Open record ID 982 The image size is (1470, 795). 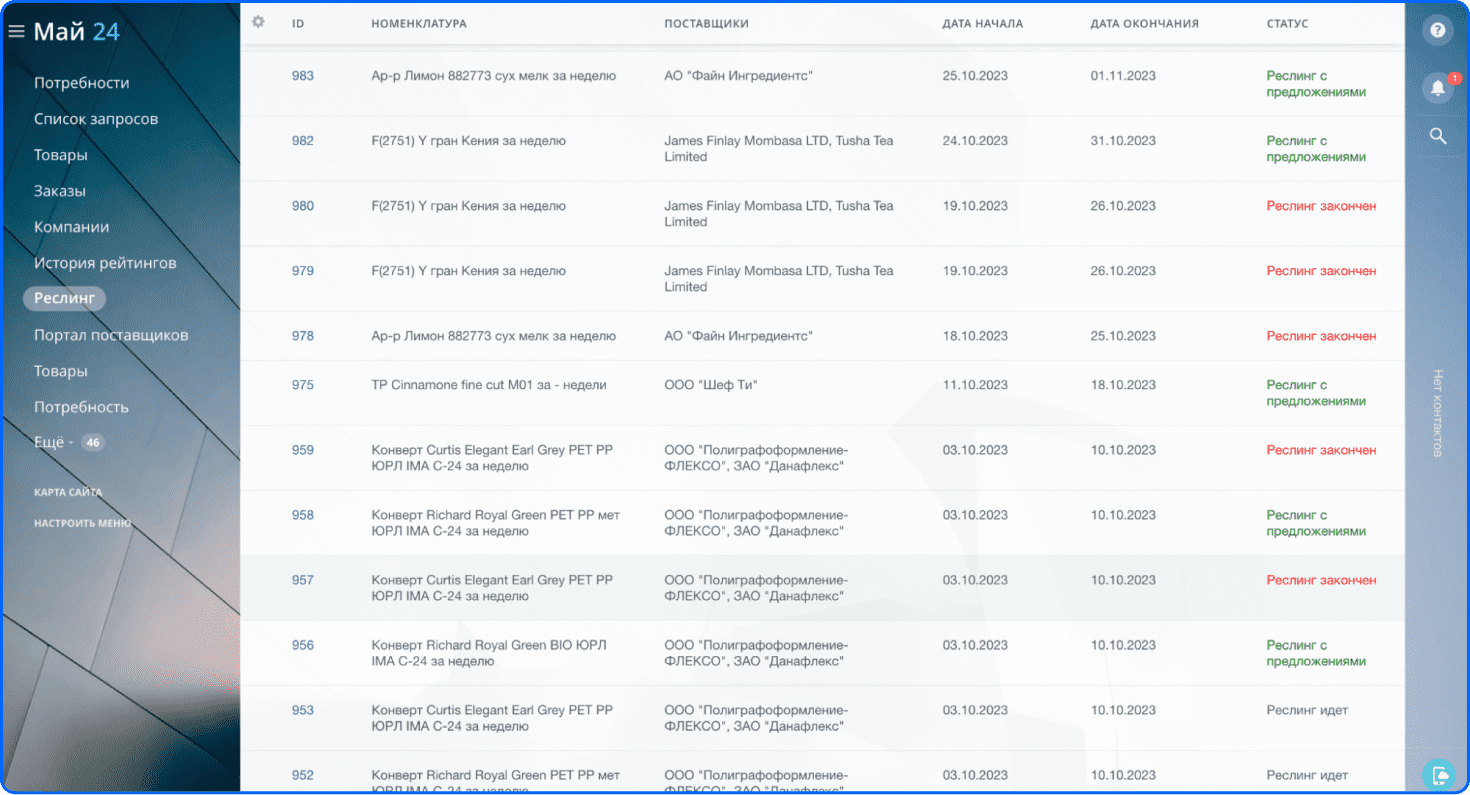point(303,141)
